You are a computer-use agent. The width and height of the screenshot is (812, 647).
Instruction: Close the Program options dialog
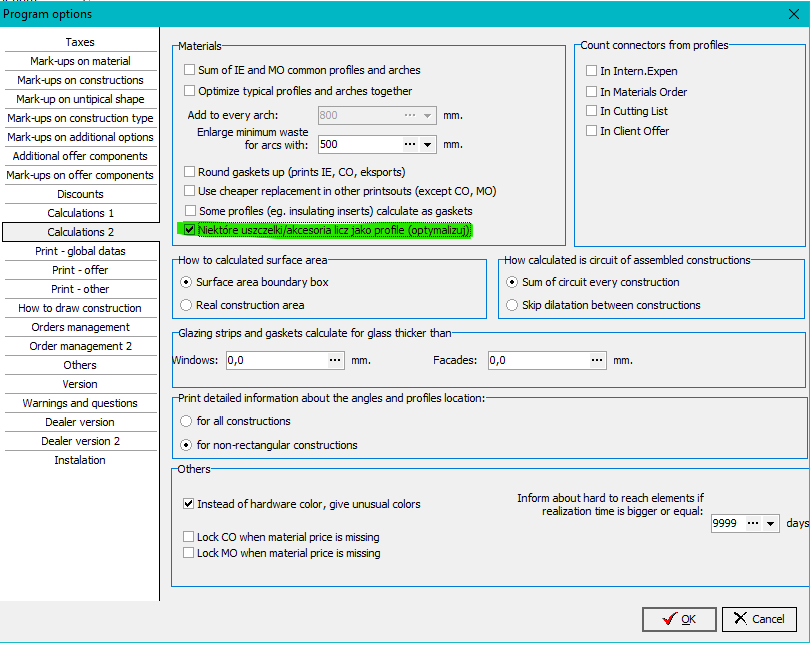pos(795,14)
